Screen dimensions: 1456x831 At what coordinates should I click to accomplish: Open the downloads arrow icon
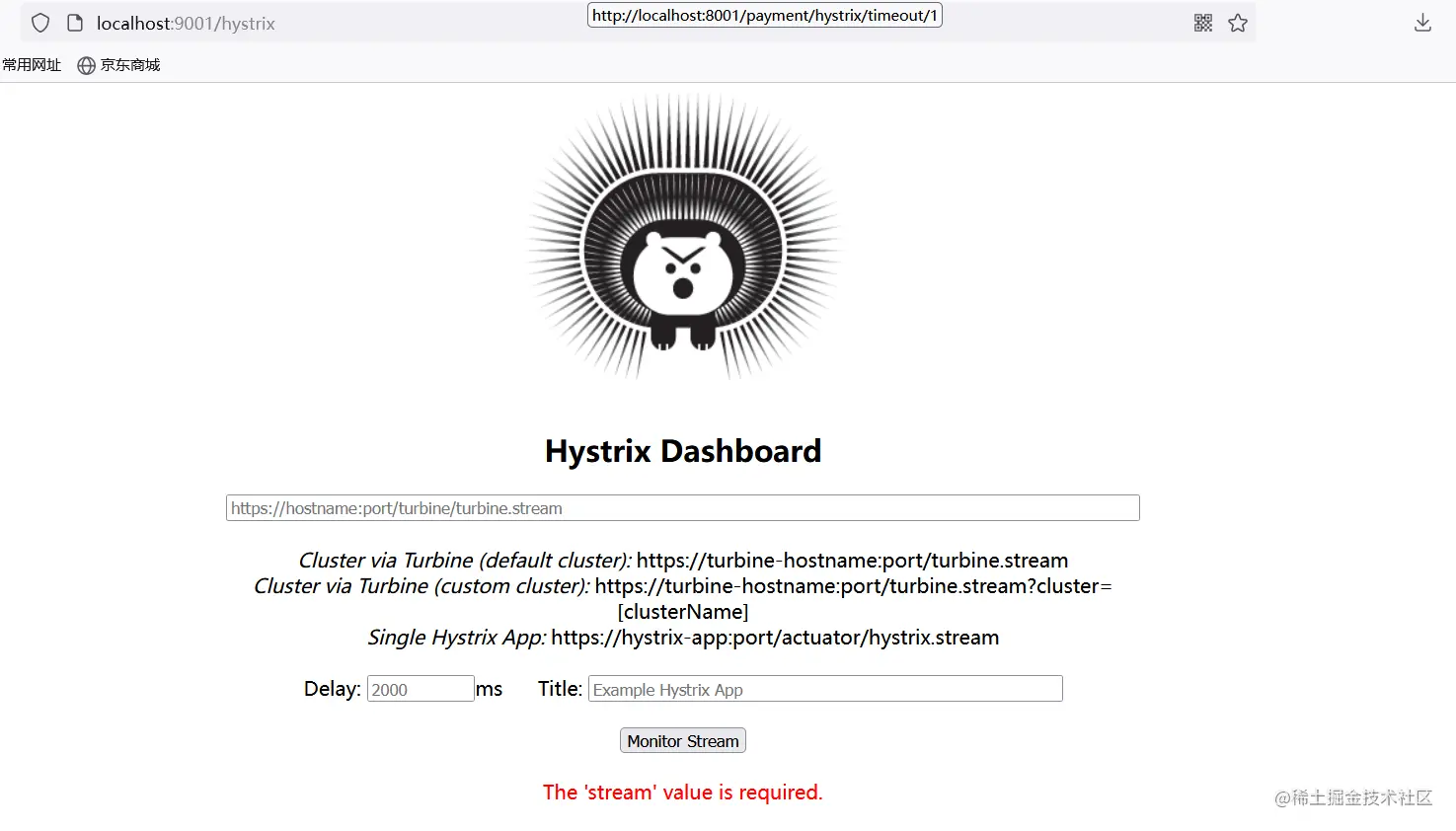[1422, 23]
